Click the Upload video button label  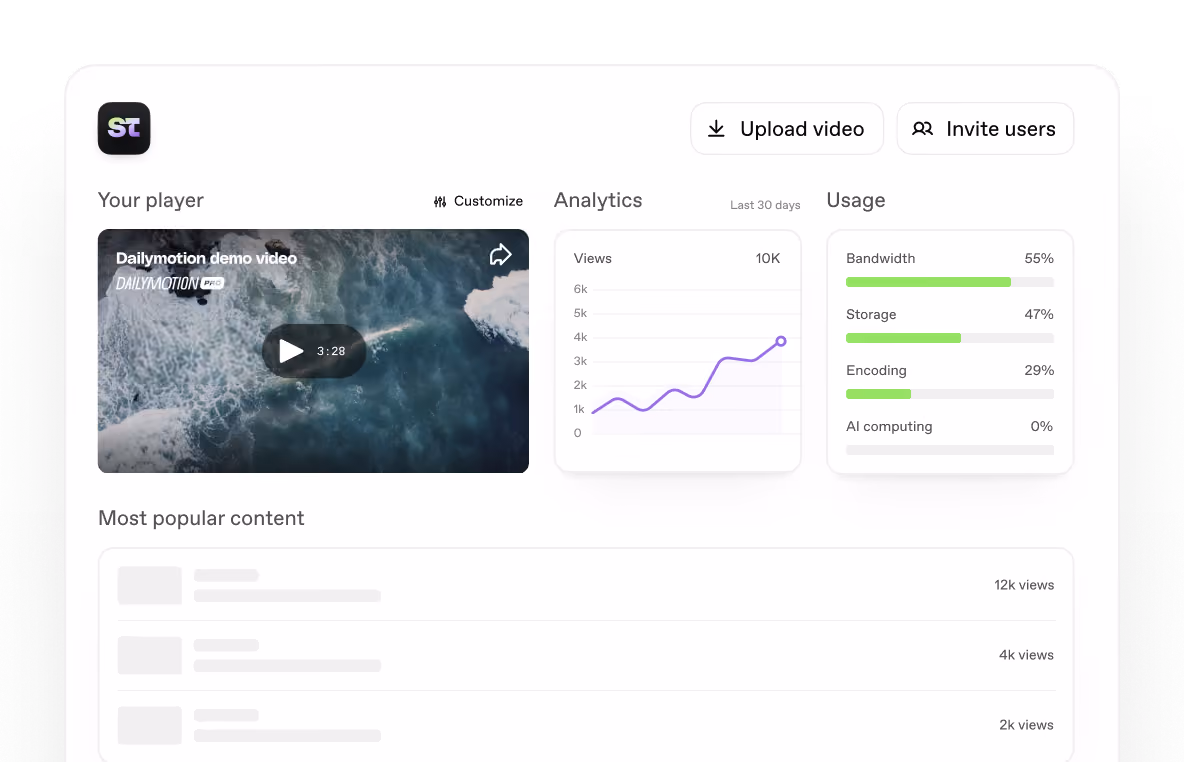coord(802,129)
